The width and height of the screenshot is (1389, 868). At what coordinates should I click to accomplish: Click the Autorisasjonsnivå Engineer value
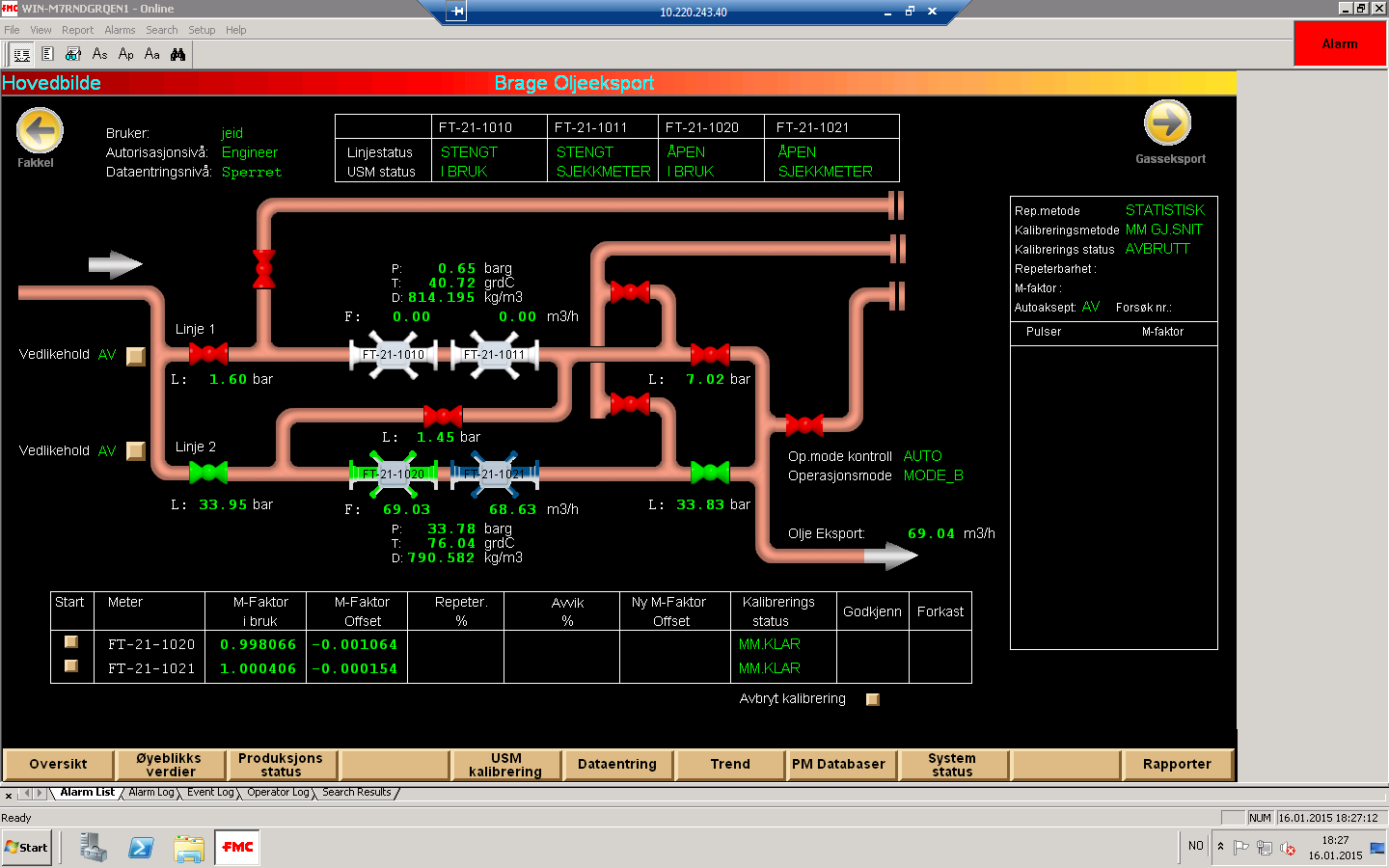pos(250,152)
